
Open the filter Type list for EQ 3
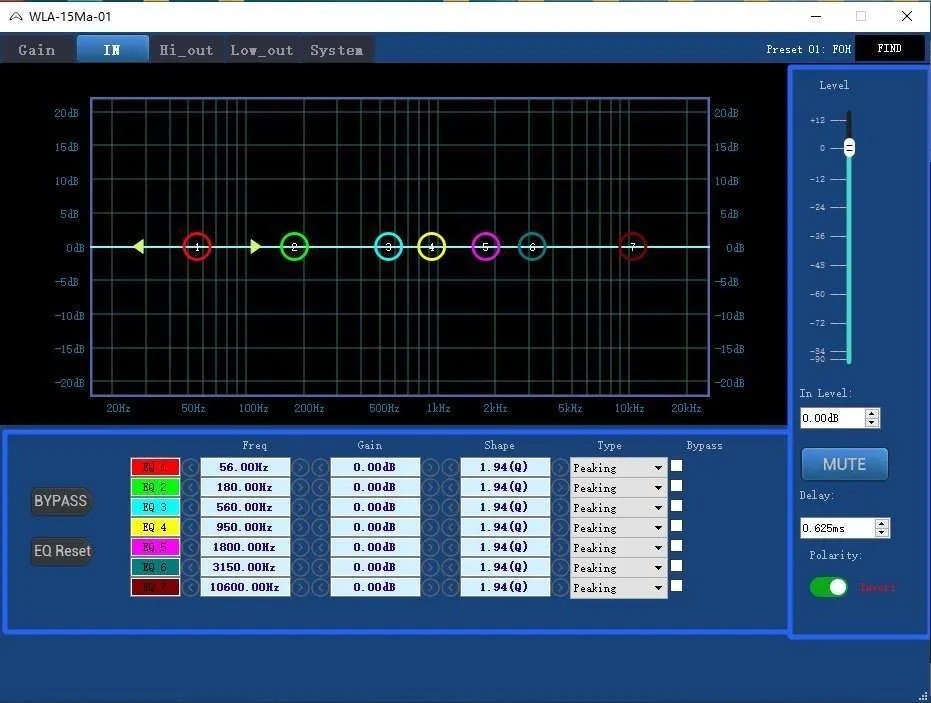tap(618, 508)
